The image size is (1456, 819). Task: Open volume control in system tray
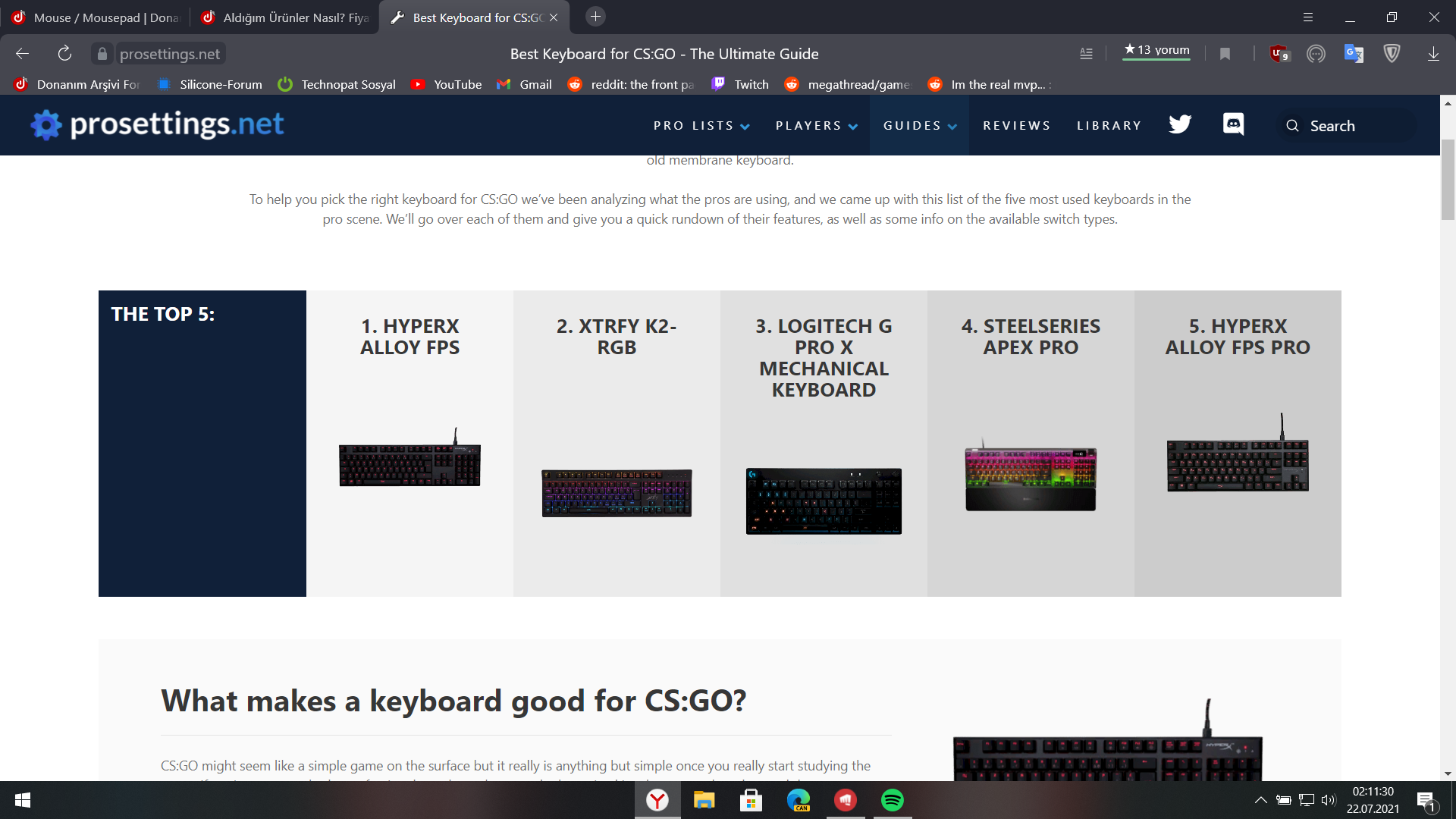point(1328,800)
